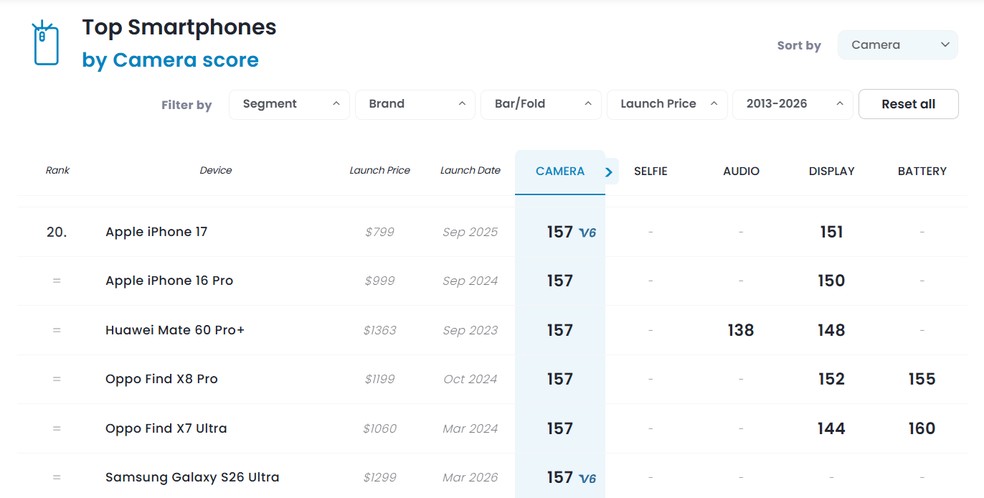The height and width of the screenshot is (498, 984).
Task: Click the battery score 155
Action: (922, 379)
